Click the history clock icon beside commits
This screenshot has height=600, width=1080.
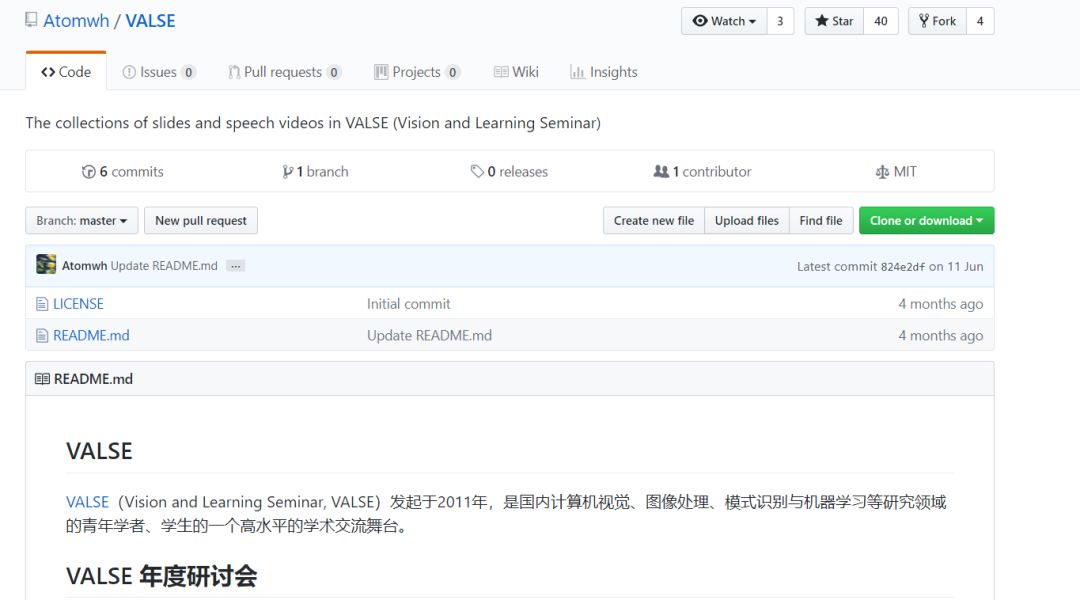89,172
